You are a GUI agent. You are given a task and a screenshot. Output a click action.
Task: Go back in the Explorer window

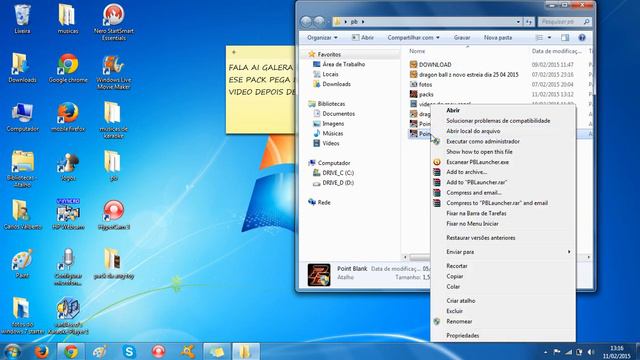306,21
